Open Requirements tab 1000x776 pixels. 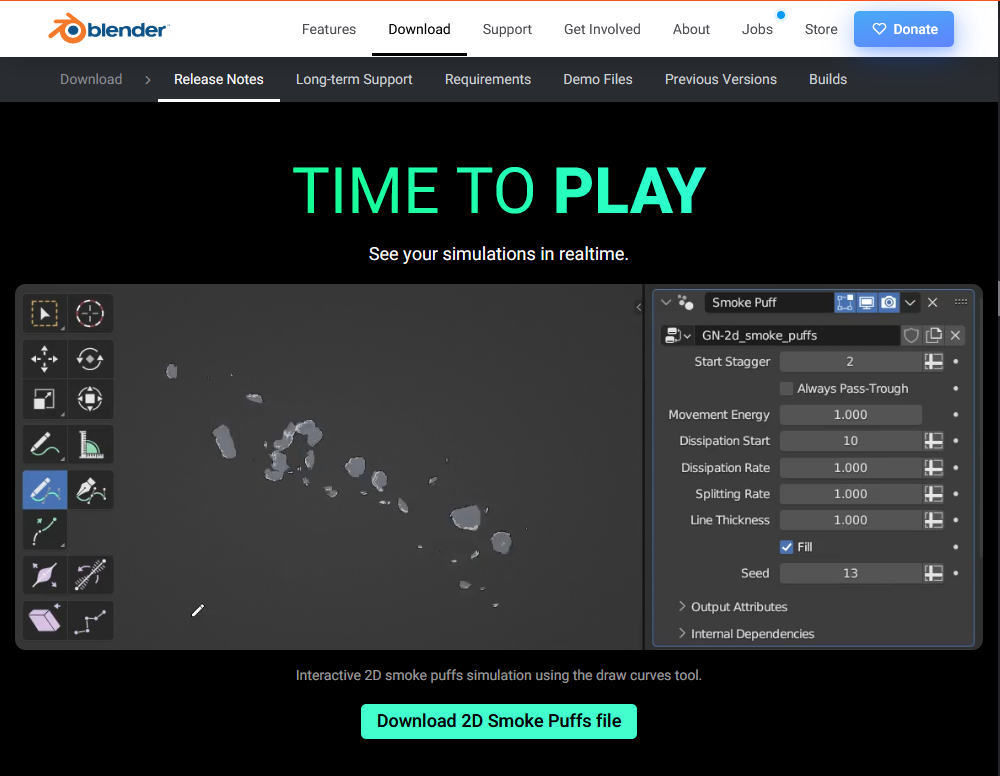pyautogui.click(x=488, y=79)
